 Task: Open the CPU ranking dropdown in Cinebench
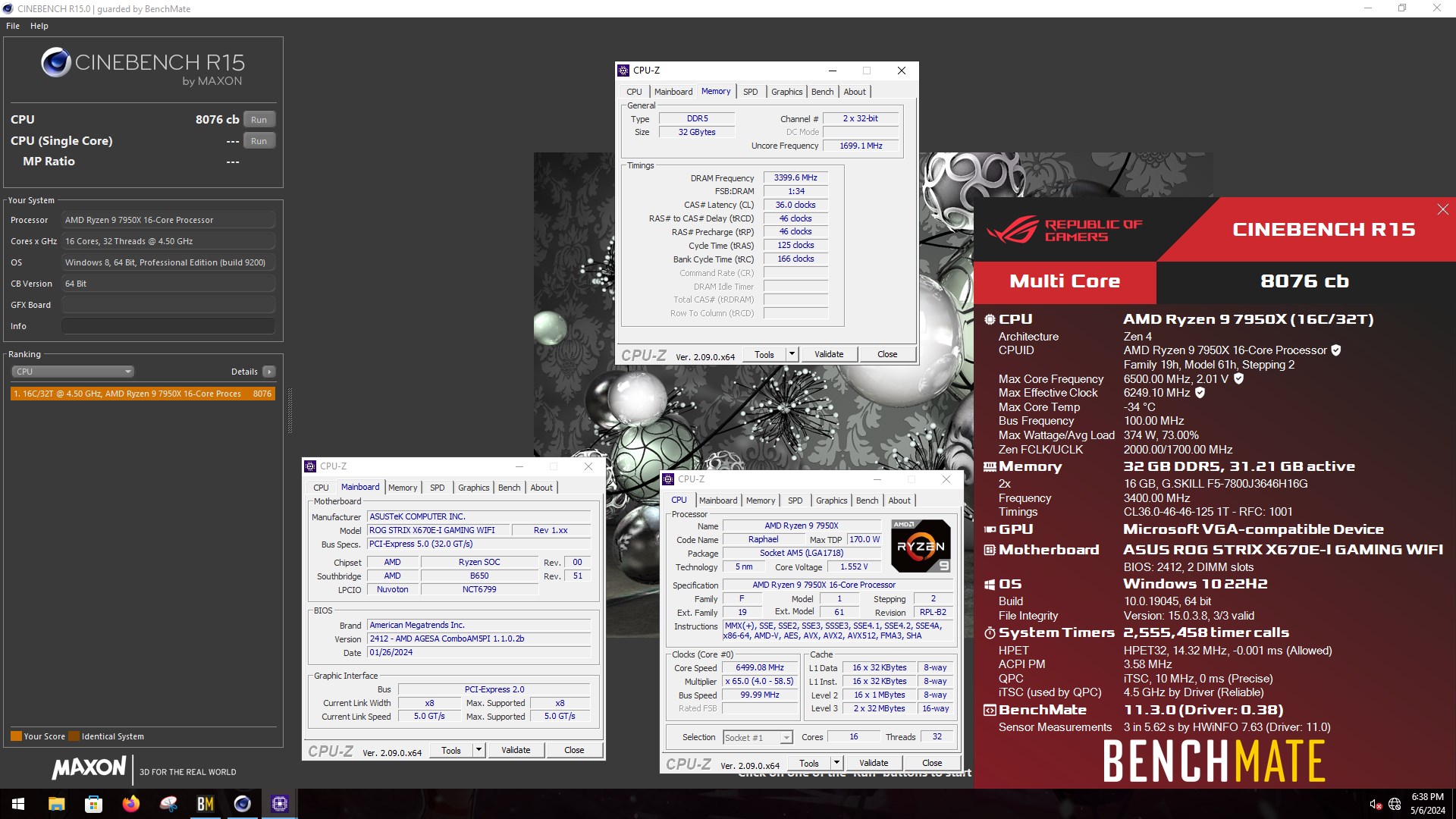click(73, 372)
